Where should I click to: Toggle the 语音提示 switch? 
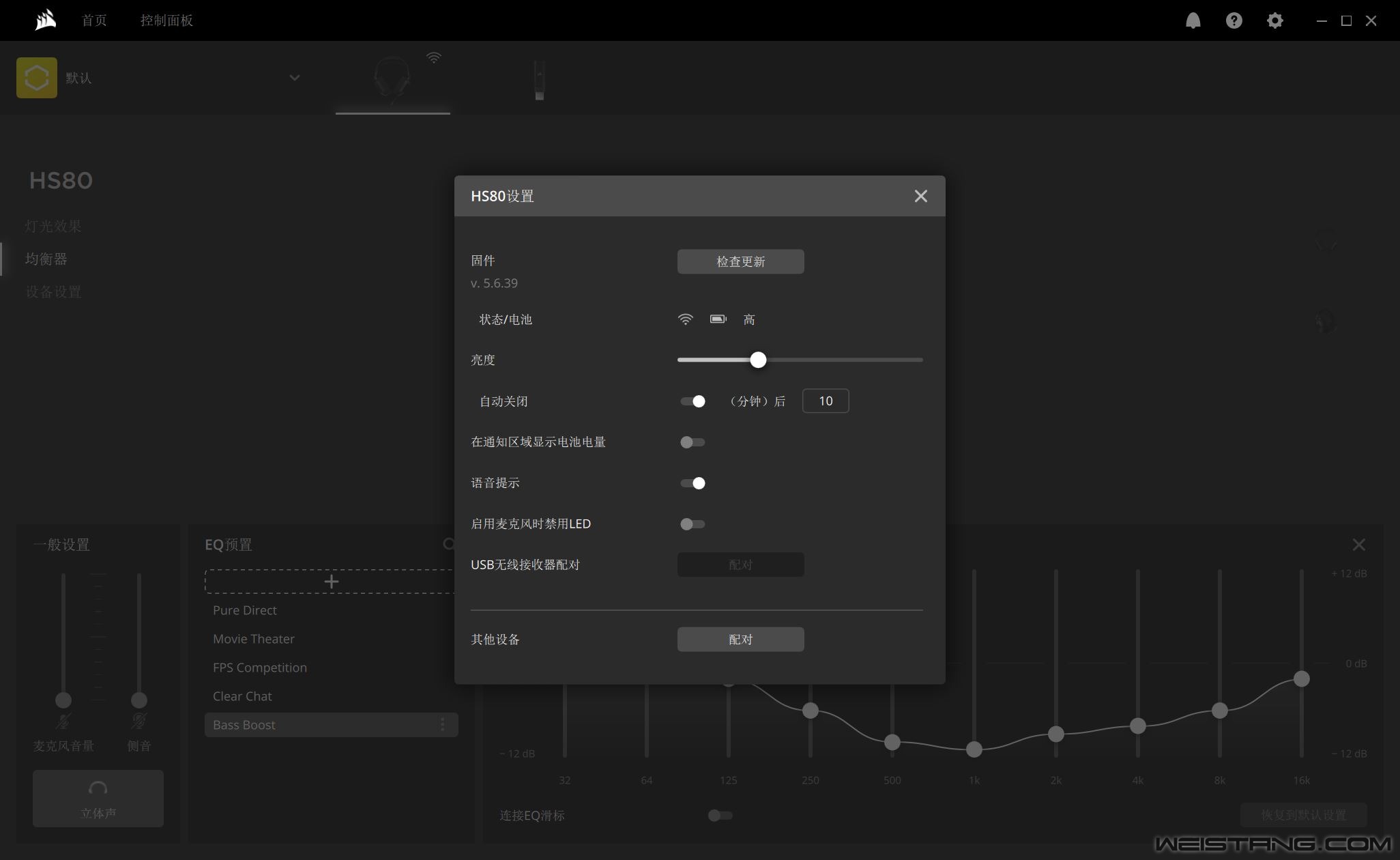pos(692,483)
